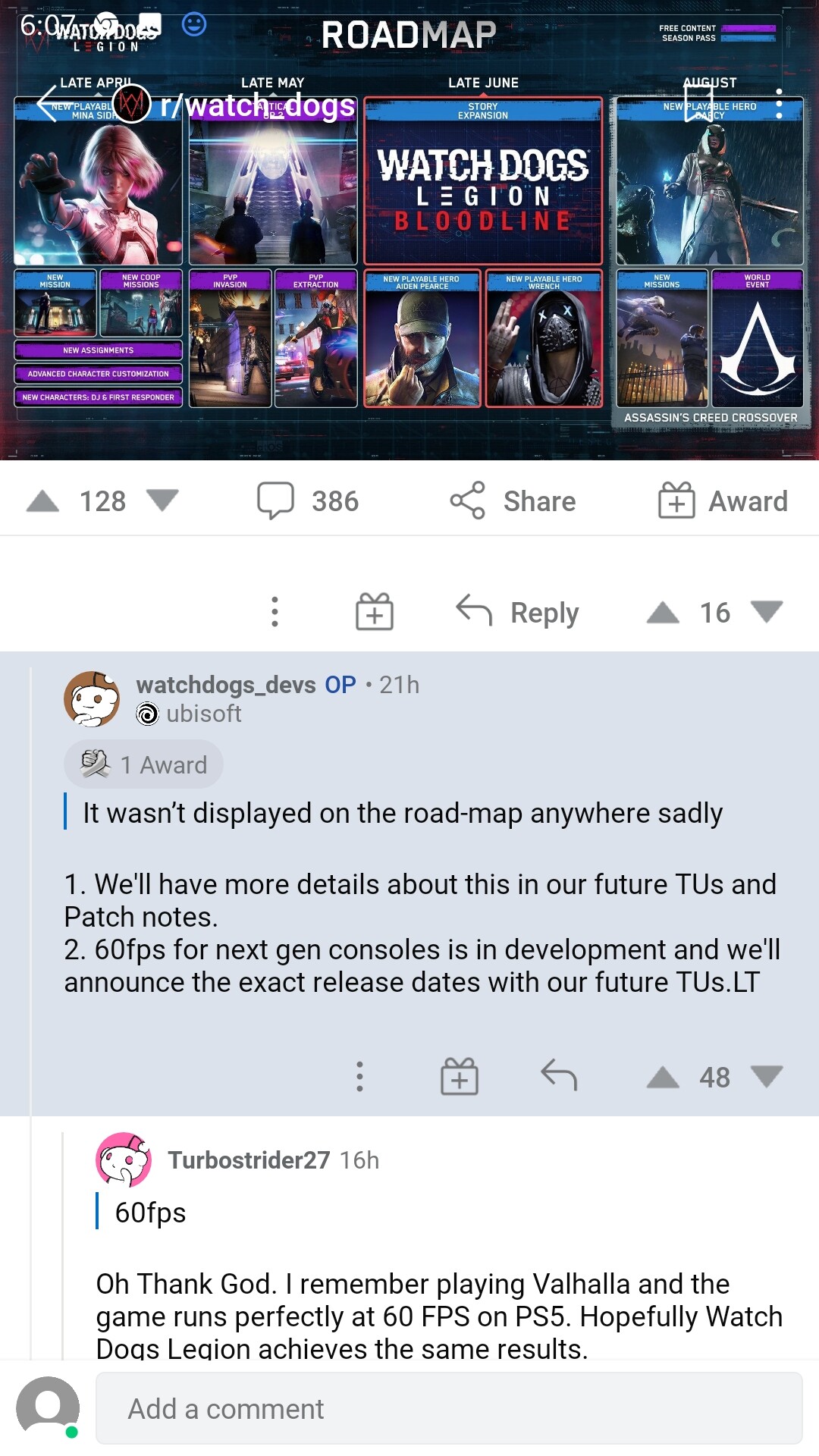Tap the gift icon on watchdogs_devs comment

pyautogui.click(x=460, y=1076)
